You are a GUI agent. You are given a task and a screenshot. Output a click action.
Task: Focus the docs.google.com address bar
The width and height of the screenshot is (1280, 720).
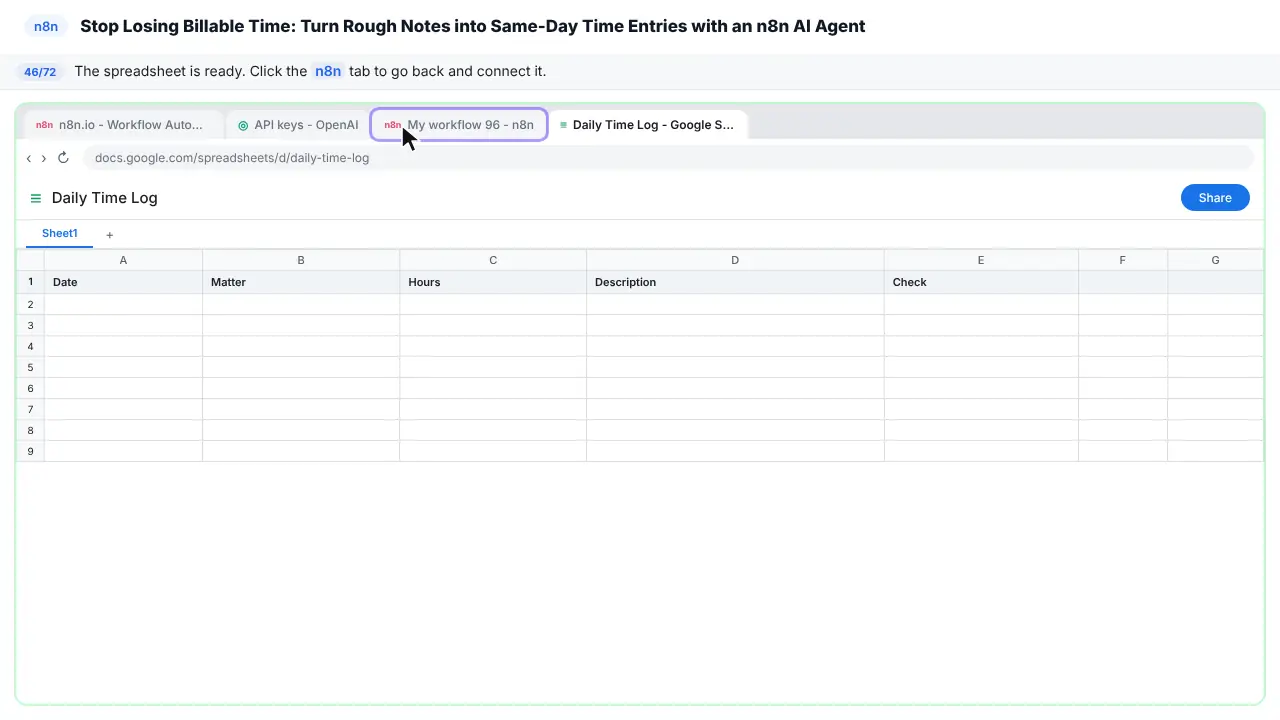[x=668, y=158]
